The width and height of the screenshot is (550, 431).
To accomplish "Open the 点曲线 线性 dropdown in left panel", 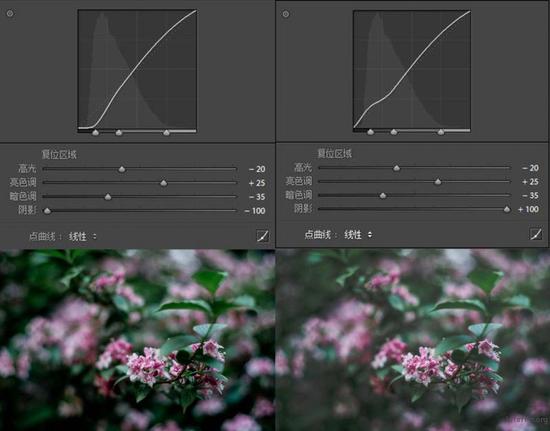I will pyautogui.click(x=82, y=236).
